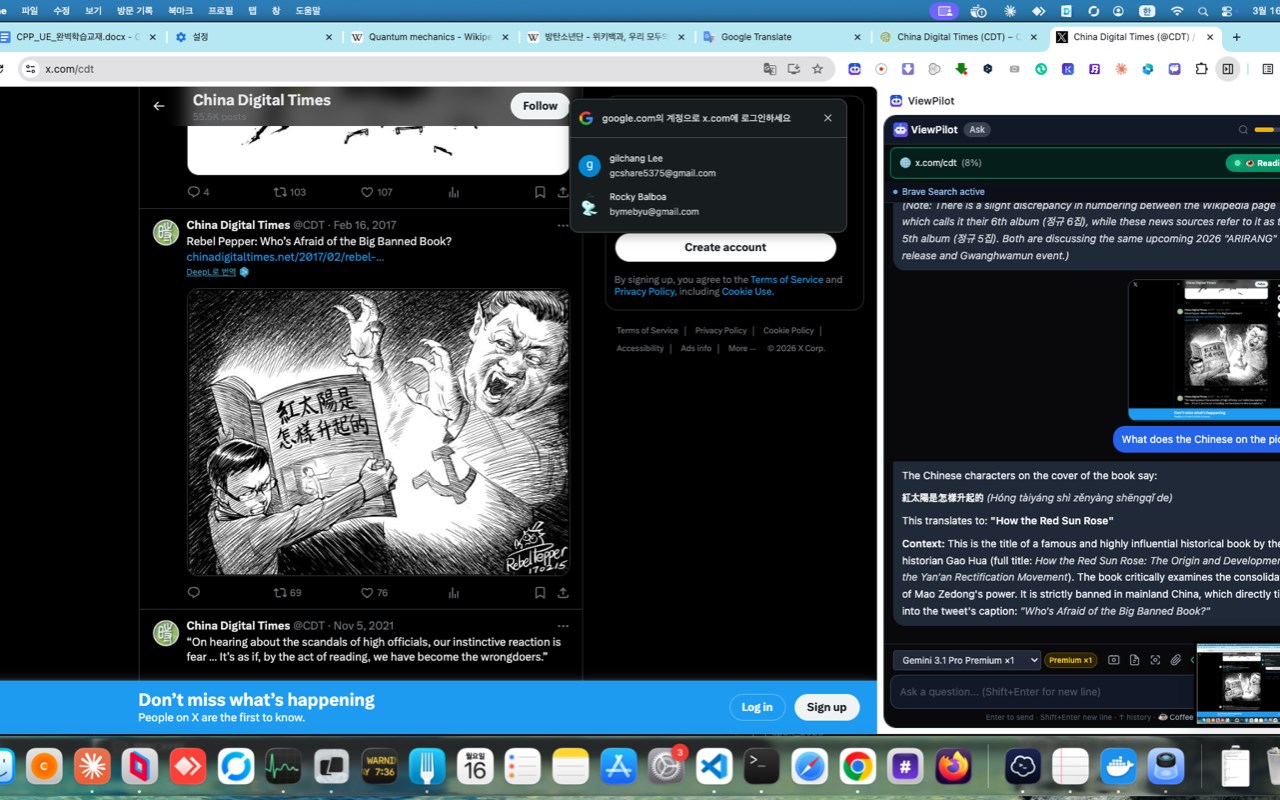Open the 북마크 menu in the menu bar
The height and width of the screenshot is (800, 1280).
[x=181, y=11]
